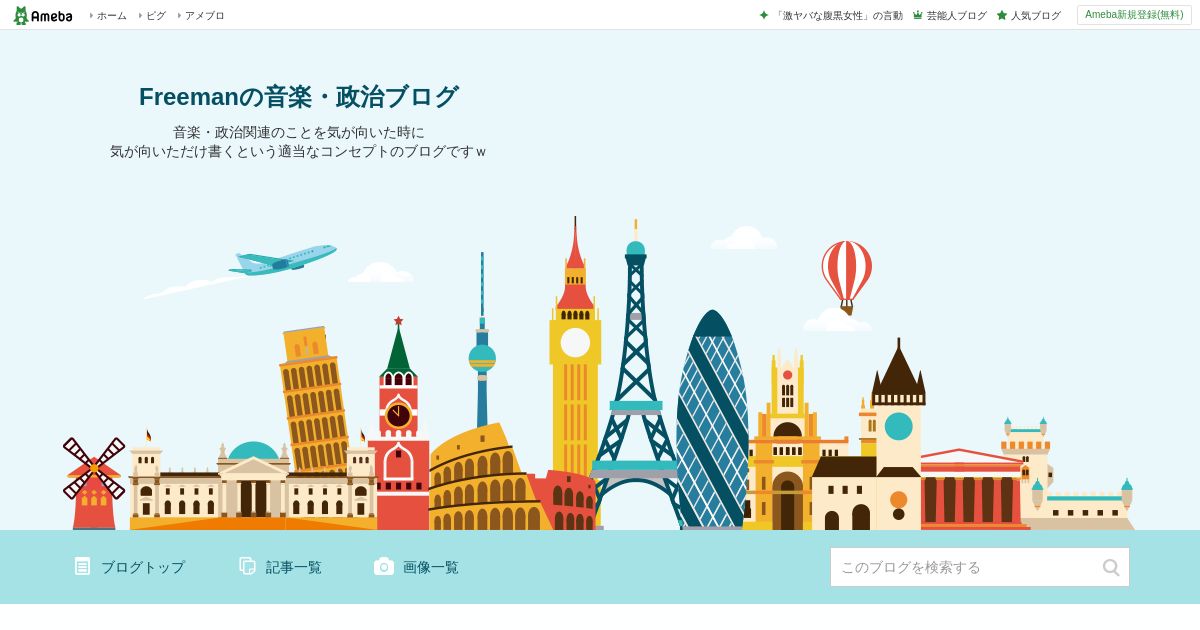Open the 「激ヤバな腹黒女性」の言動 link
1200x630 pixels.
(x=838, y=15)
